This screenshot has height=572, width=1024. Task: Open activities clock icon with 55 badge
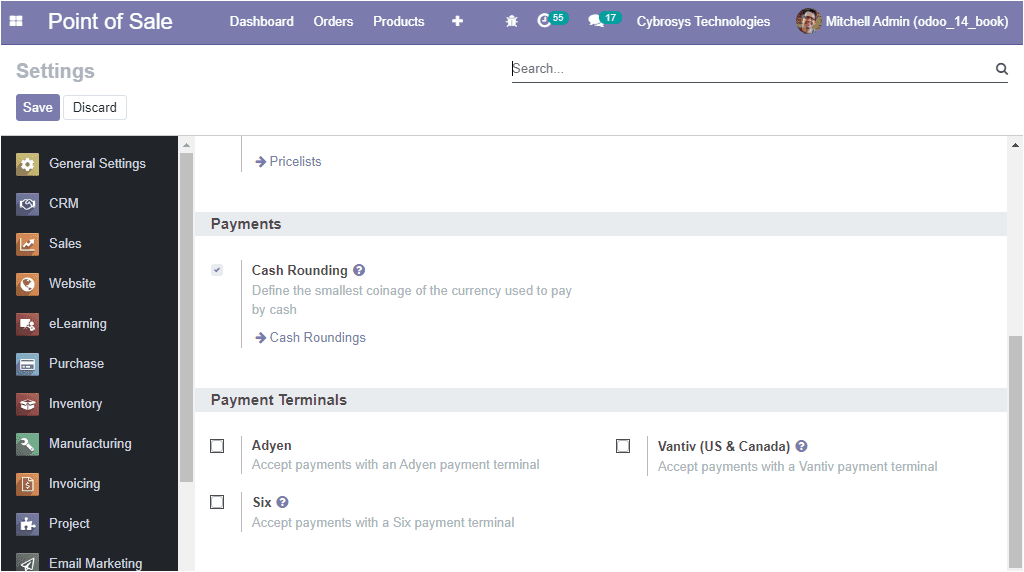coord(552,20)
